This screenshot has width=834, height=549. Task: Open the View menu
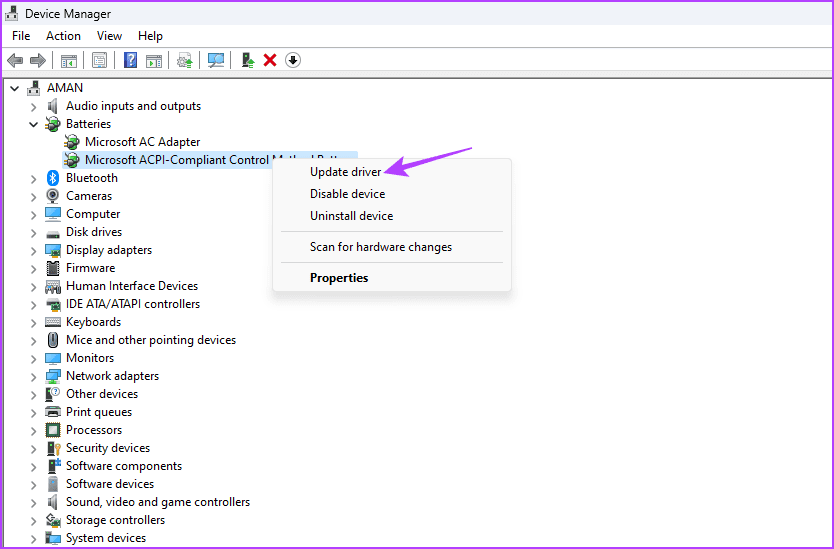(x=109, y=36)
